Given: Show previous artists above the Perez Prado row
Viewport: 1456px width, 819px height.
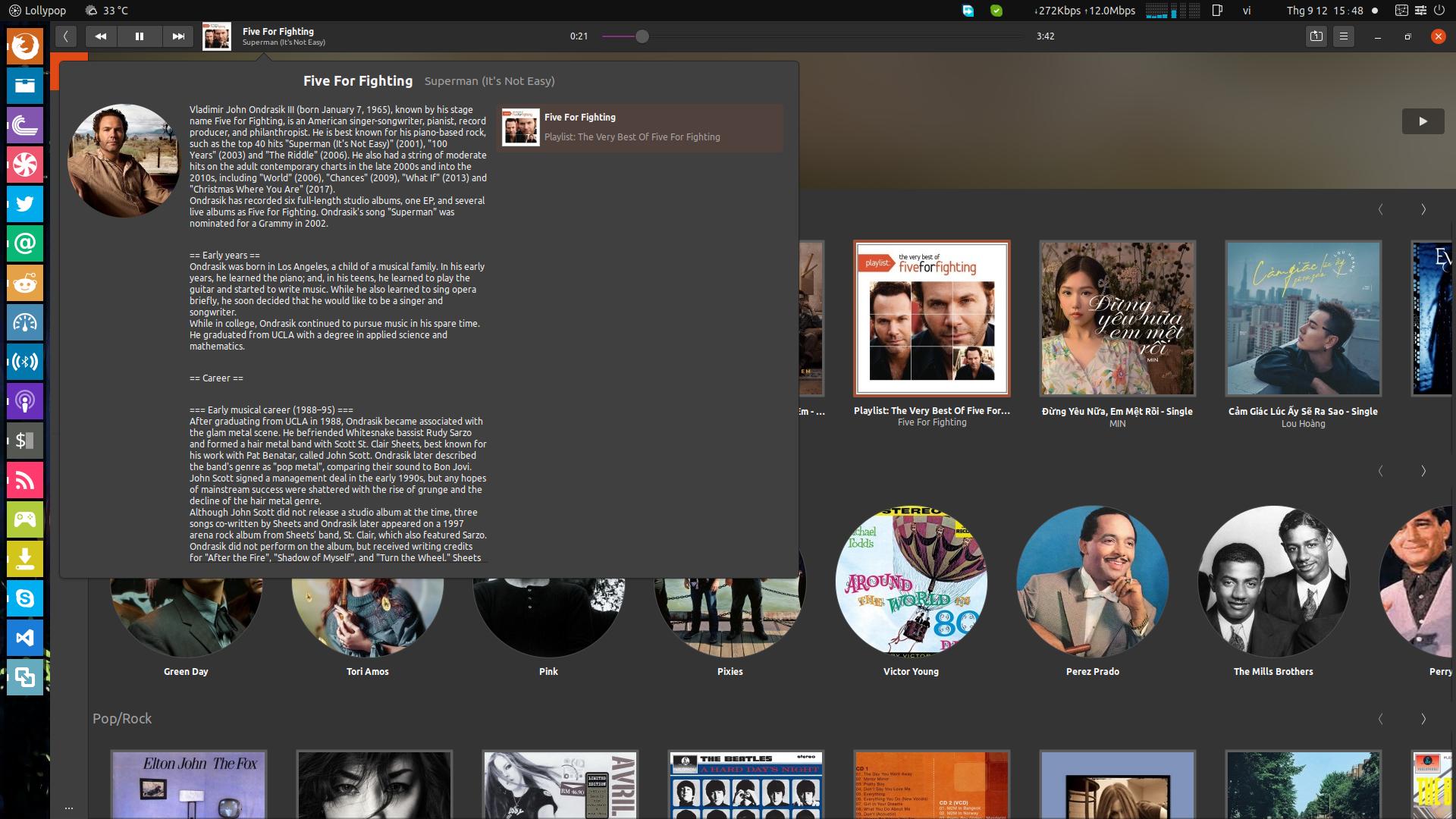Looking at the screenshot, I should click(1380, 471).
